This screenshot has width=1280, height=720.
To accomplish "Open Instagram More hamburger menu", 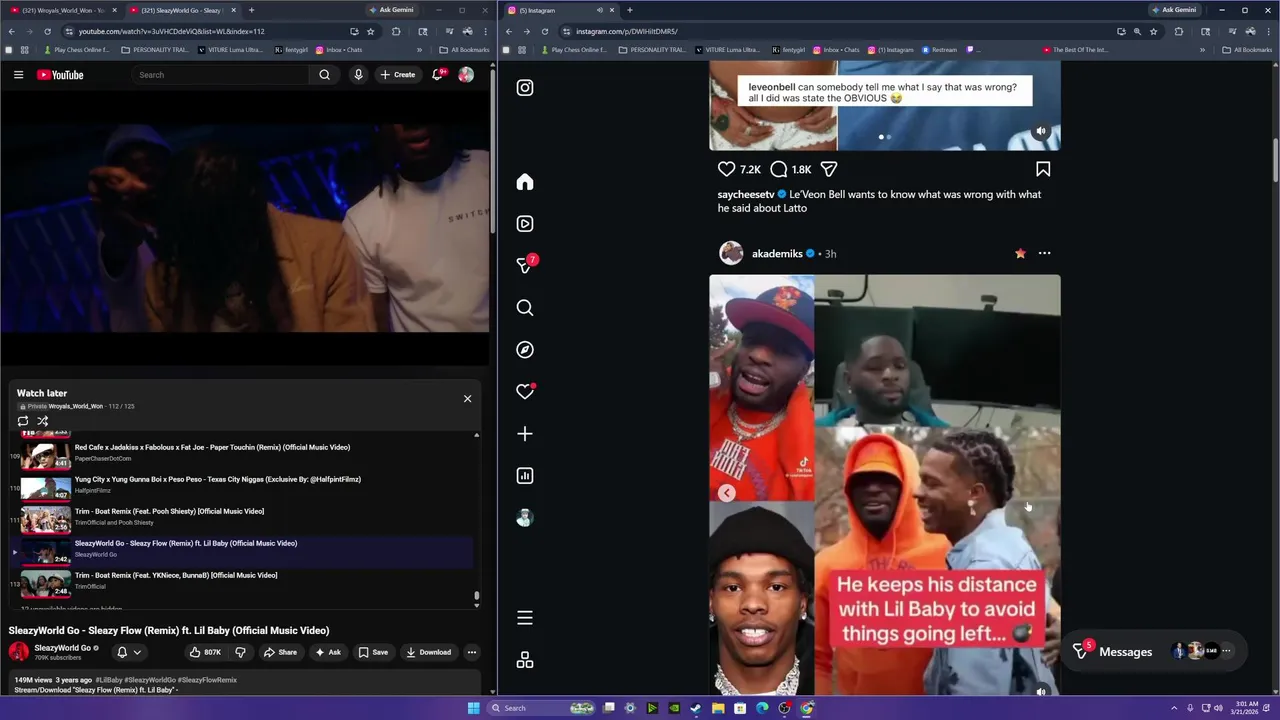I will coord(525,618).
